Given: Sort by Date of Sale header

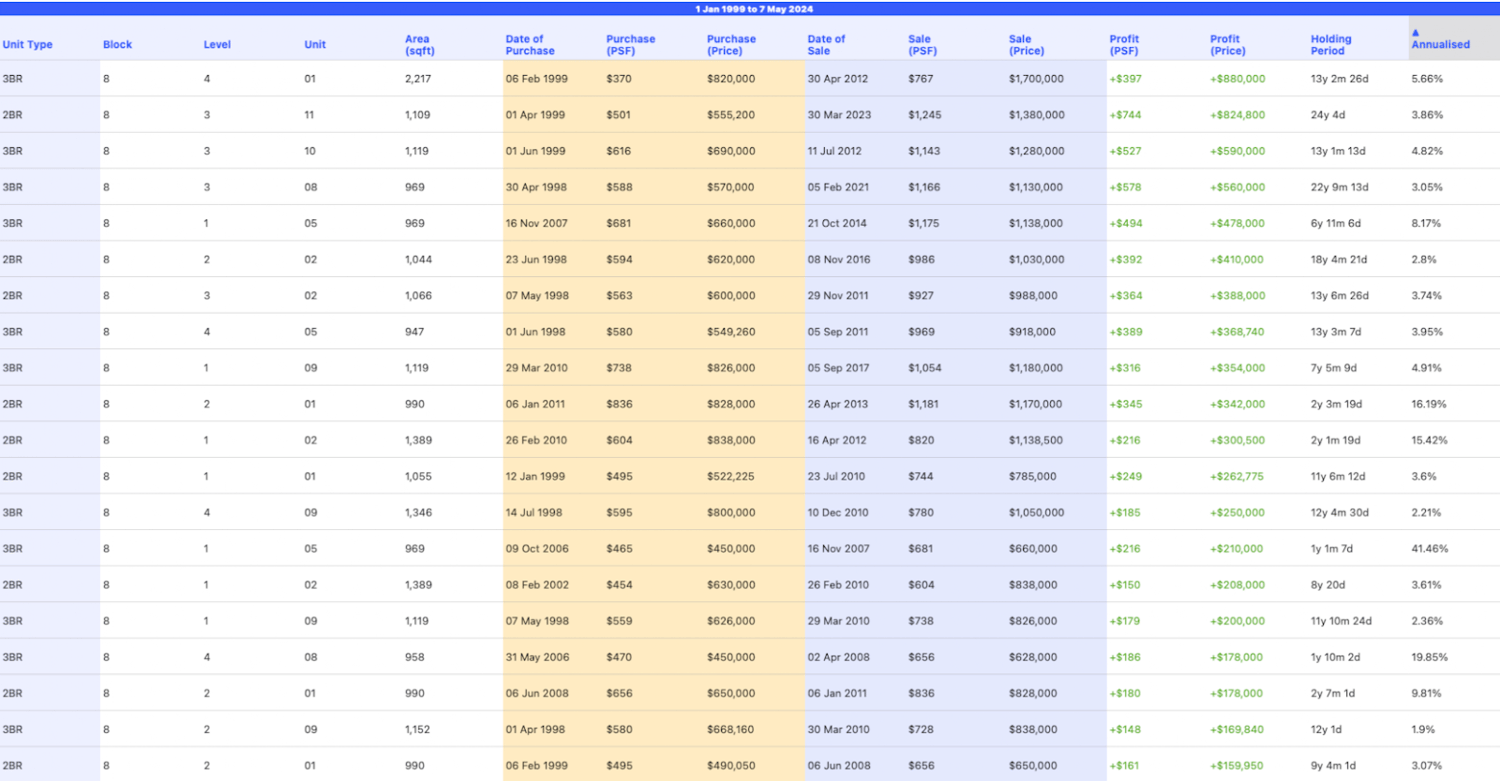Looking at the screenshot, I should pyautogui.click(x=826, y=45).
